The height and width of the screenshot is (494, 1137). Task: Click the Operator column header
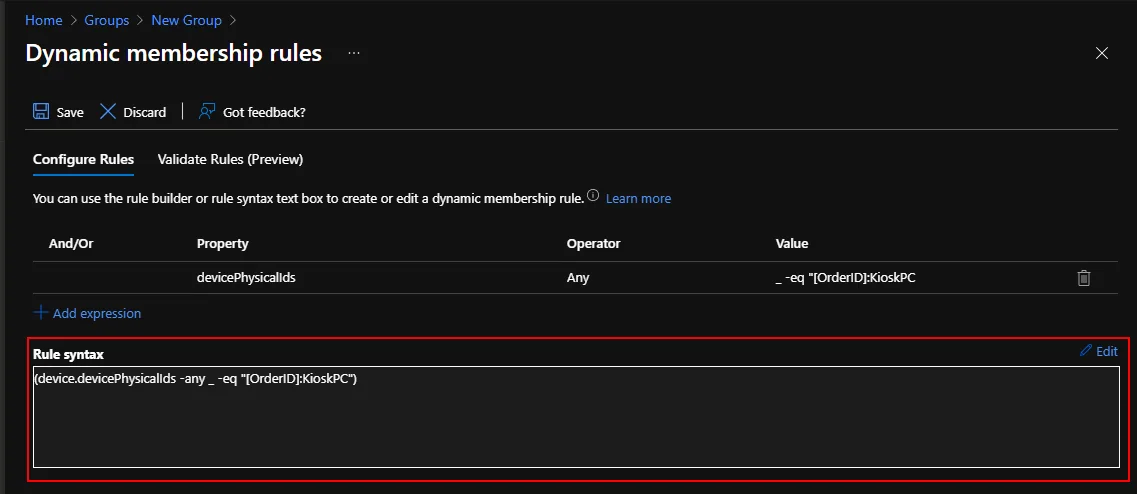click(x=593, y=244)
